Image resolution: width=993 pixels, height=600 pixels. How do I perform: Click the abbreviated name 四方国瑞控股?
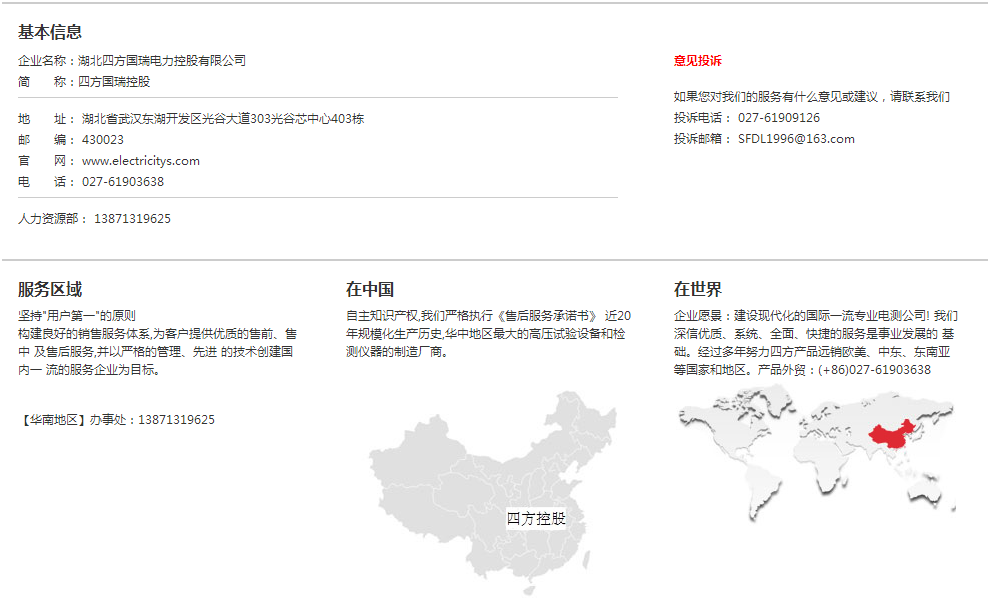tap(114, 82)
